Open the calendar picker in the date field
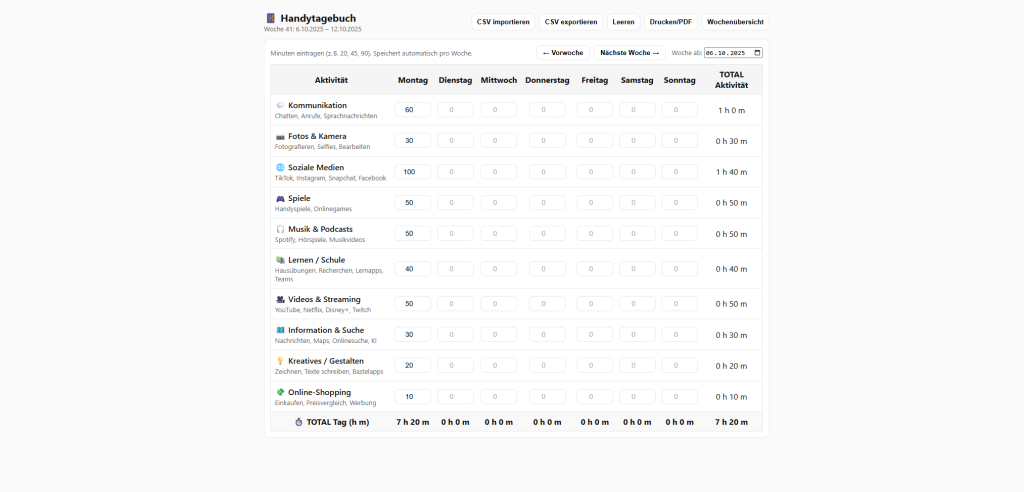This screenshot has height=492, width=1024. click(x=757, y=53)
